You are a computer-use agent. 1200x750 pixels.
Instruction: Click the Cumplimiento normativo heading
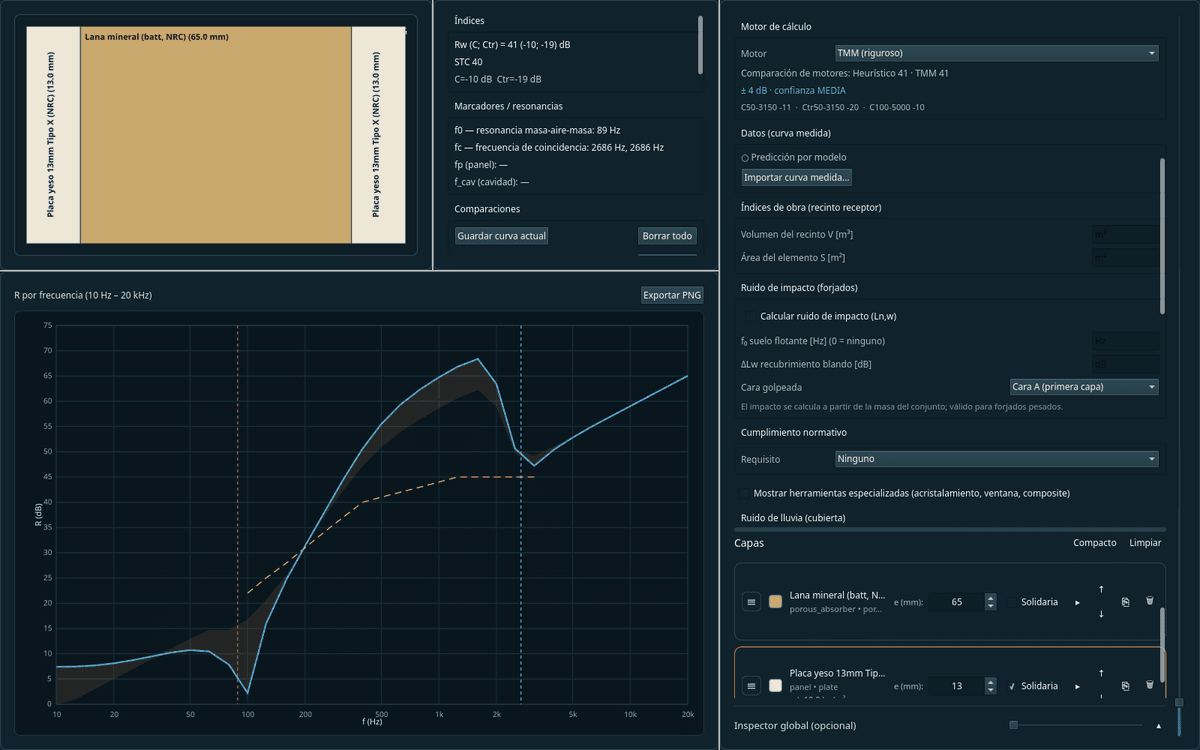pos(794,433)
